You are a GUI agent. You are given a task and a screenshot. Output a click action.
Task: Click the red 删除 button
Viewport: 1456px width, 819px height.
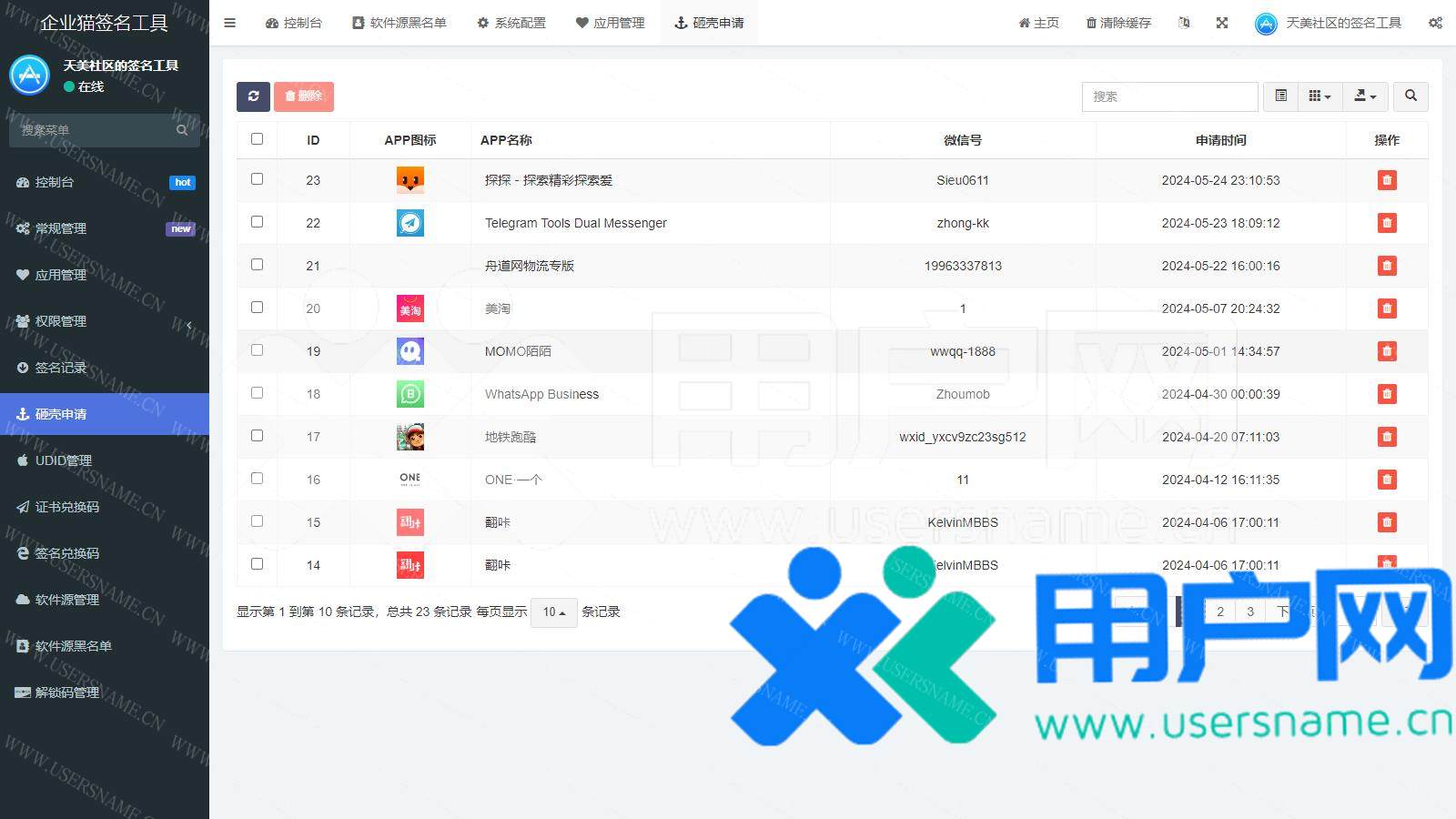pyautogui.click(x=304, y=96)
